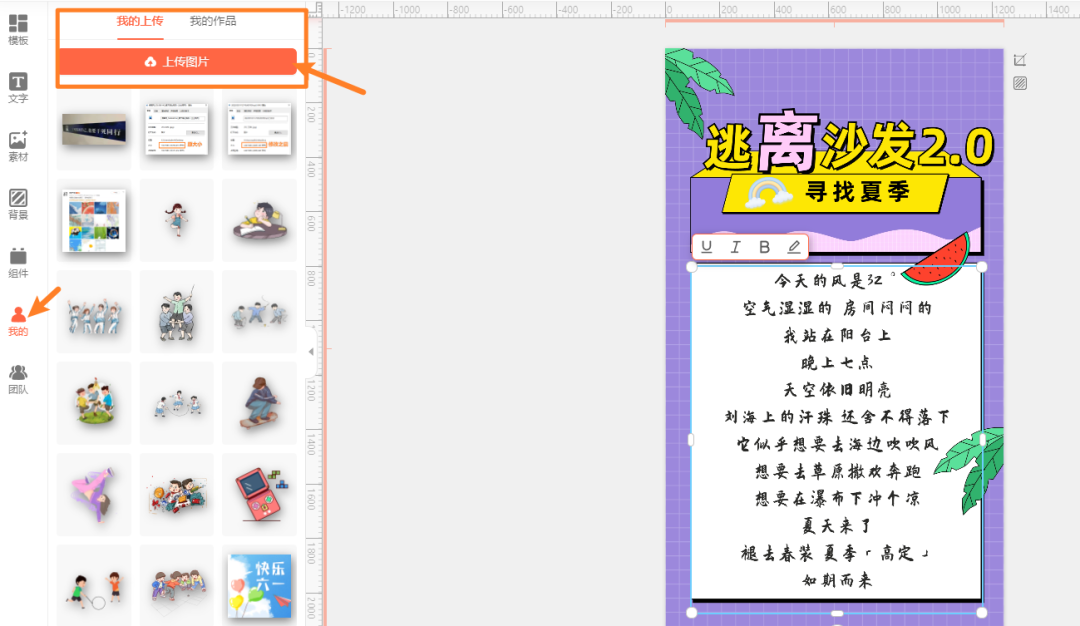The image size is (1080, 626).
Task: Open the 文字 text panel
Action: (18, 88)
